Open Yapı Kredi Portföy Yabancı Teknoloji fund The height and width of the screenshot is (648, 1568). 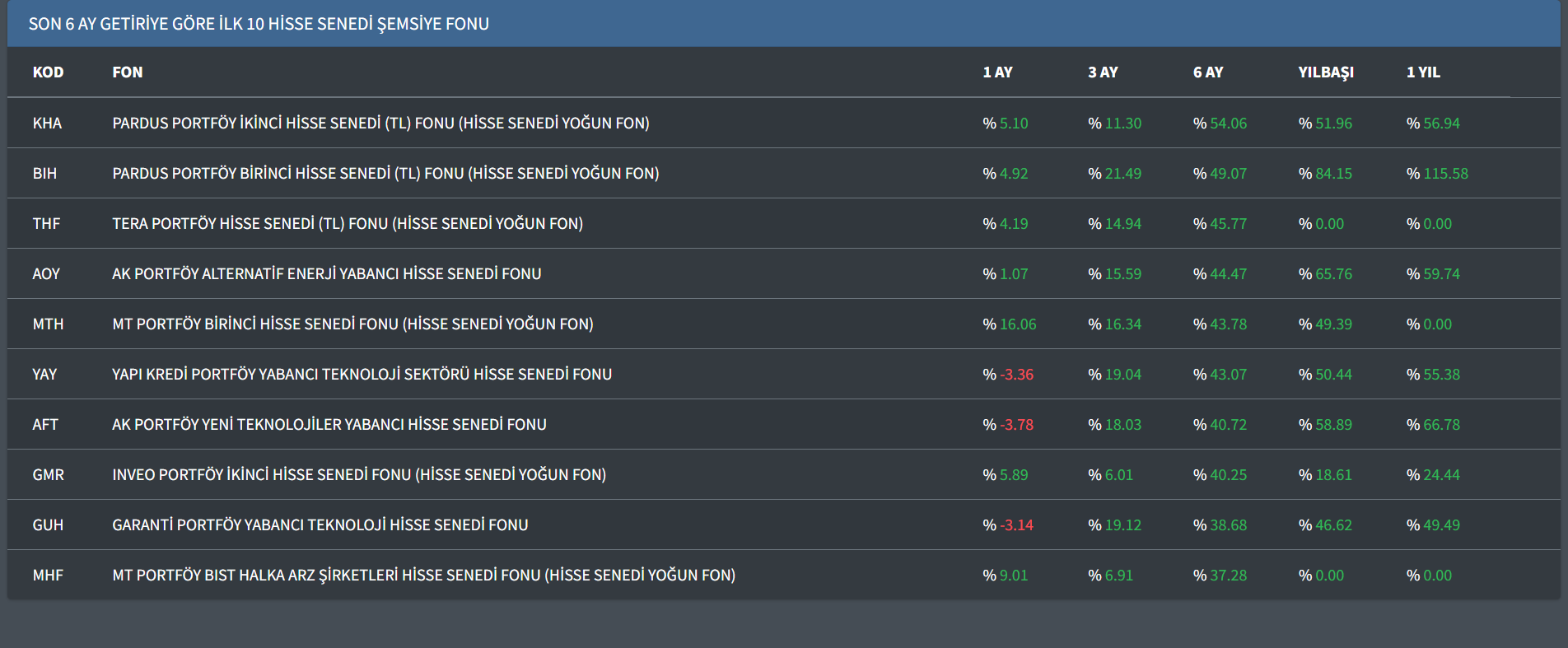point(362,375)
